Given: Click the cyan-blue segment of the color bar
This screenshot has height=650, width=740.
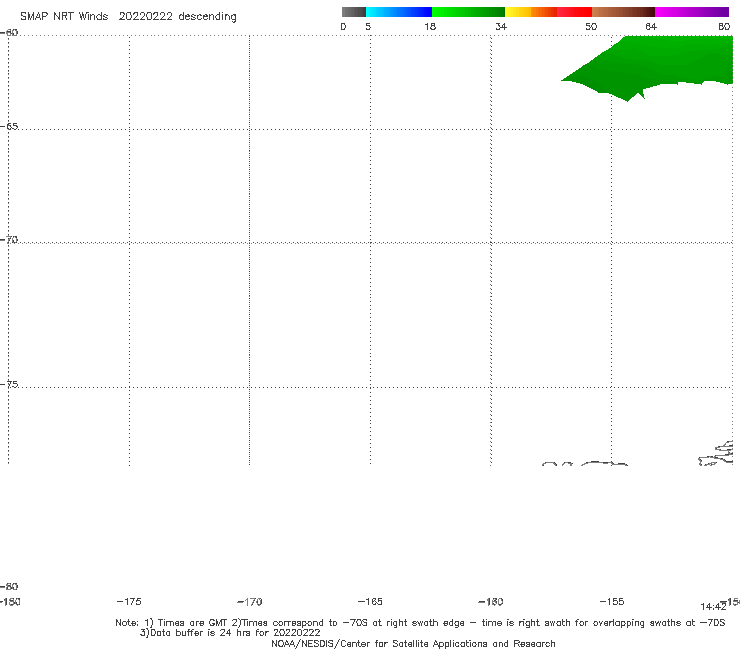Looking at the screenshot, I should (399, 12).
